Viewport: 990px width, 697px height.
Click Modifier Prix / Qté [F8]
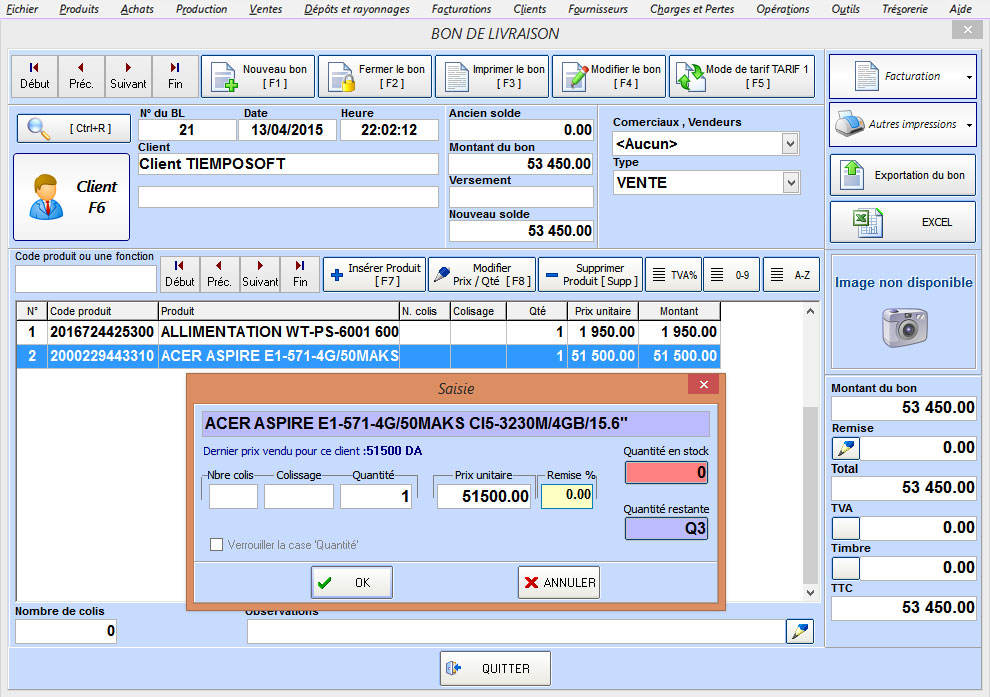click(x=482, y=275)
